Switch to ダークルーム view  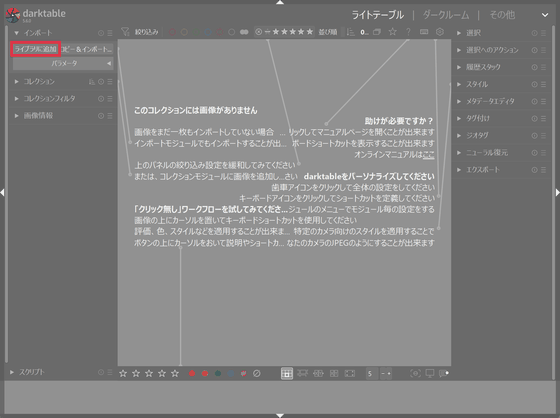coord(446,15)
